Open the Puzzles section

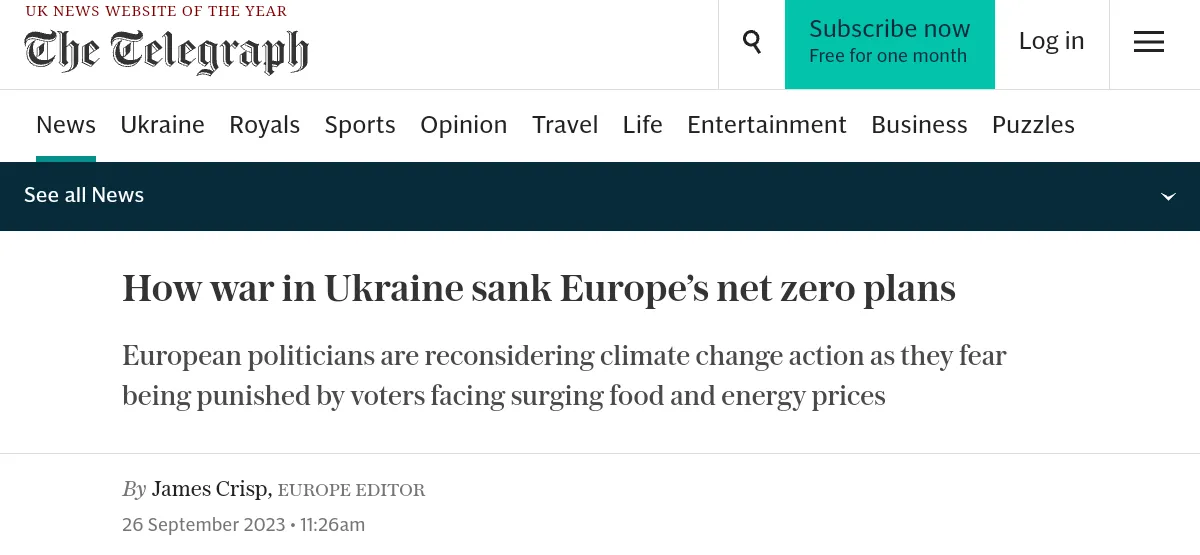click(x=1033, y=125)
